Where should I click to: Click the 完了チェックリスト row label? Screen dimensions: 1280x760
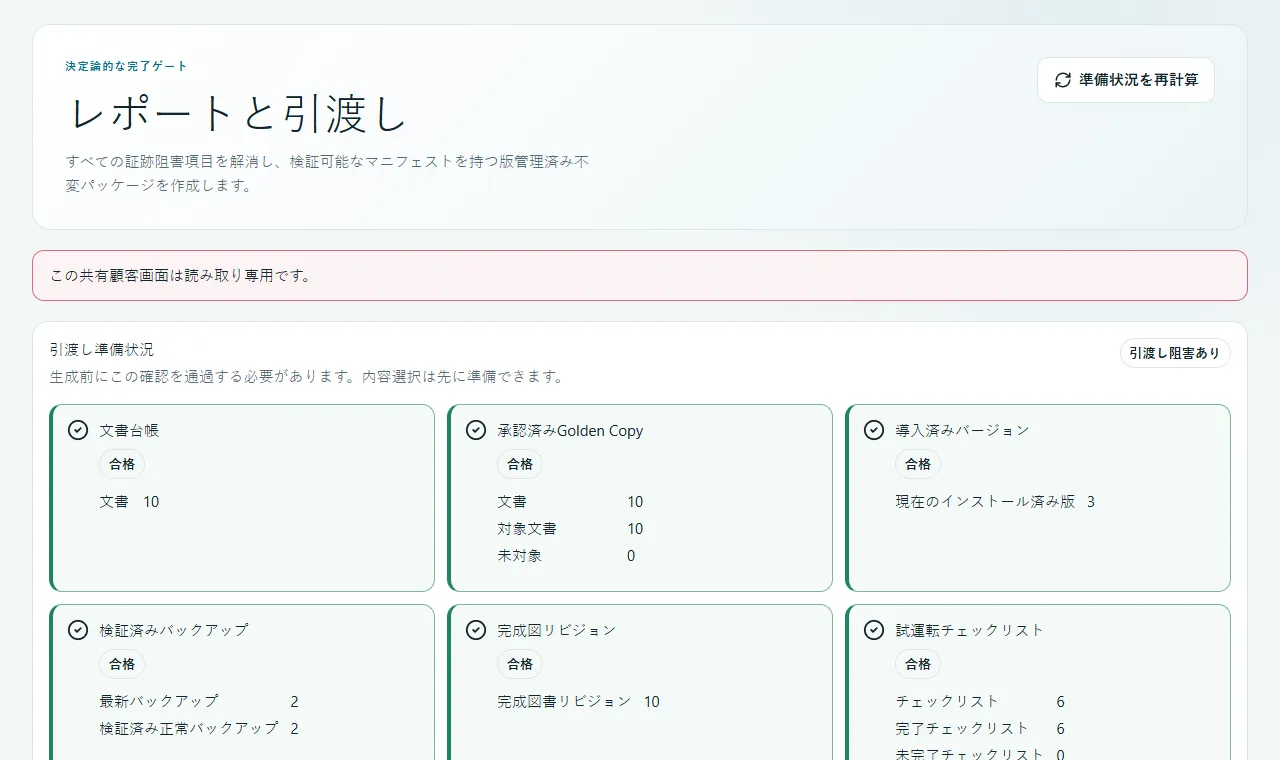(x=962, y=729)
